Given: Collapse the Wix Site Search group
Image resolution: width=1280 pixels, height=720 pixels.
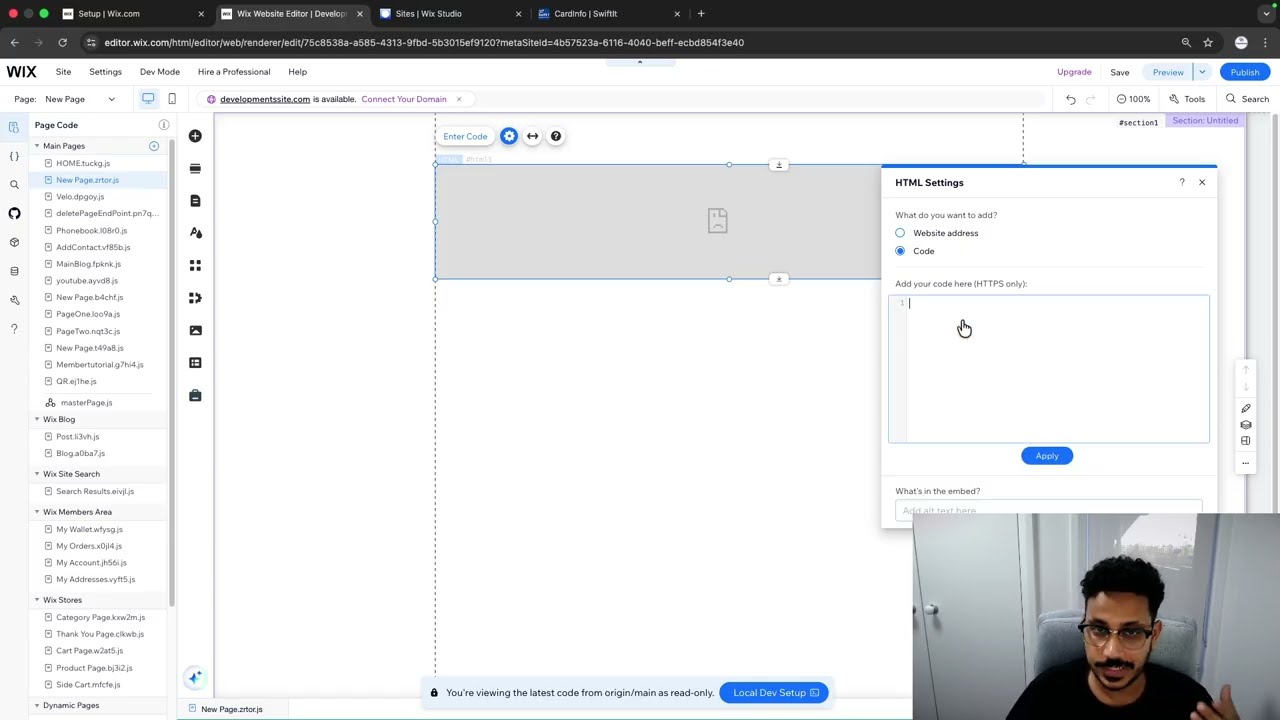Looking at the screenshot, I should (x=37, y=474).
